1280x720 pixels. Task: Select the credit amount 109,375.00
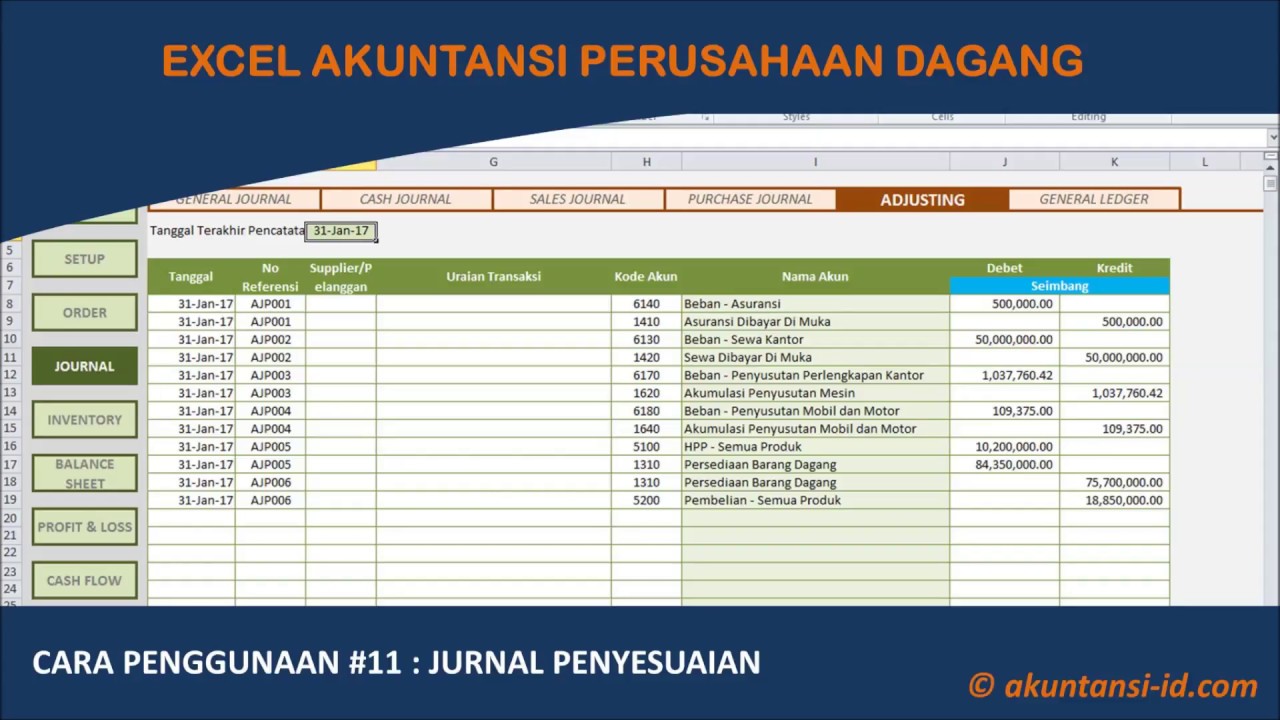click(1114, 429)
